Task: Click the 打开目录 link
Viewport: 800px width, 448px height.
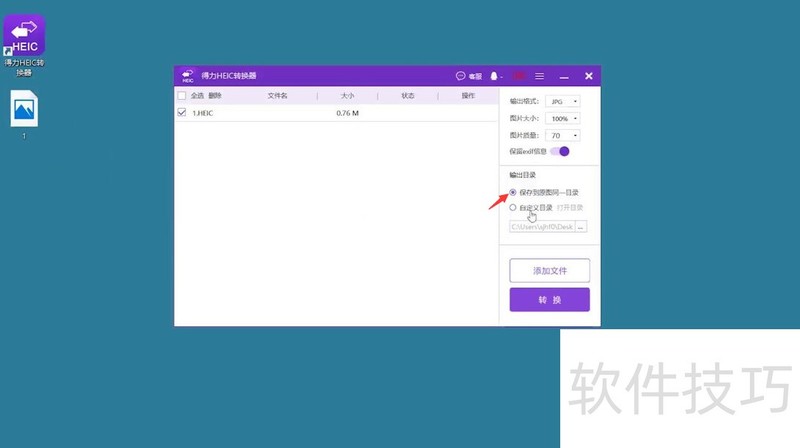Action: pos(570,208)
